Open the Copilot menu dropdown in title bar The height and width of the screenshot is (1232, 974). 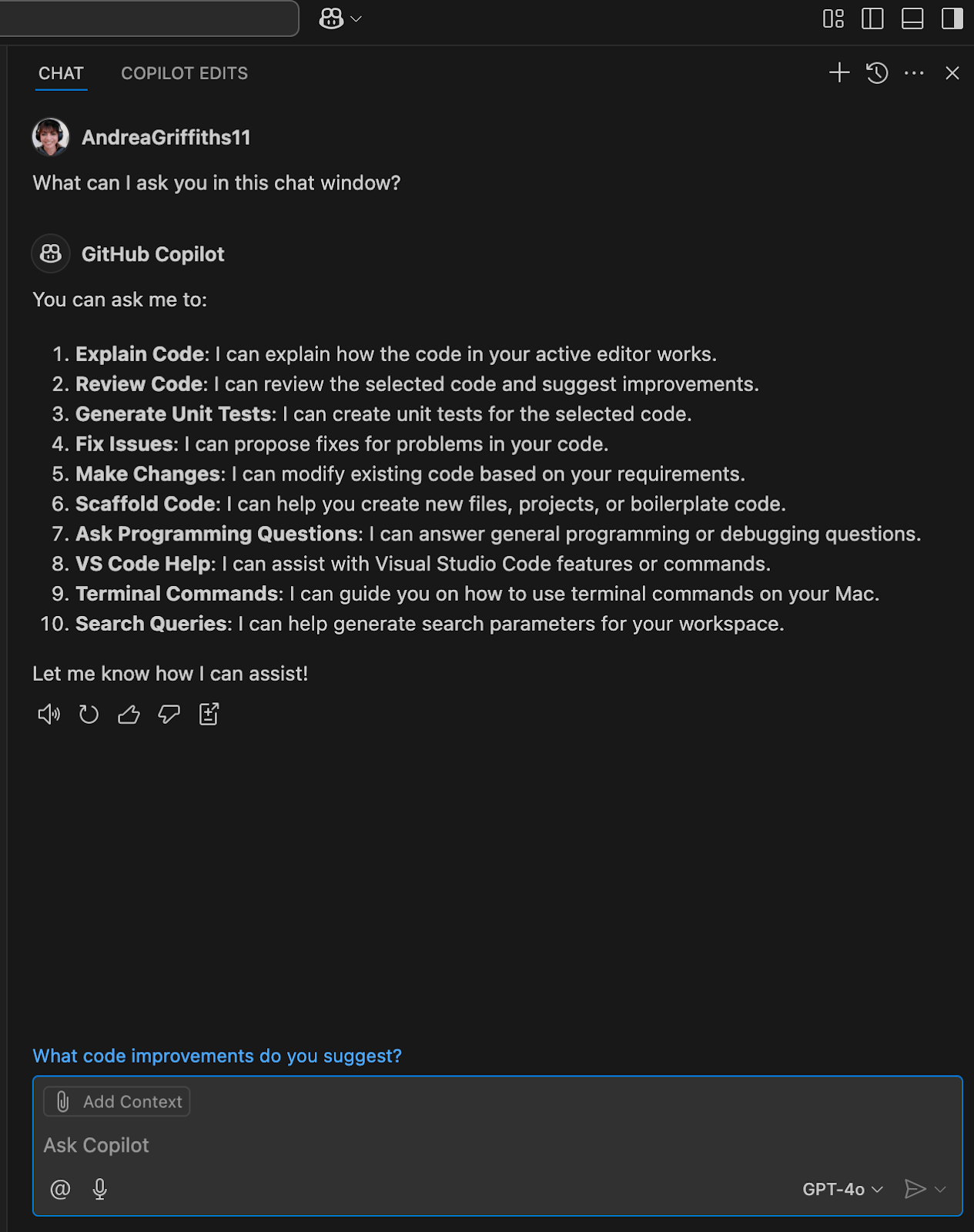click(x=340, y=18)
